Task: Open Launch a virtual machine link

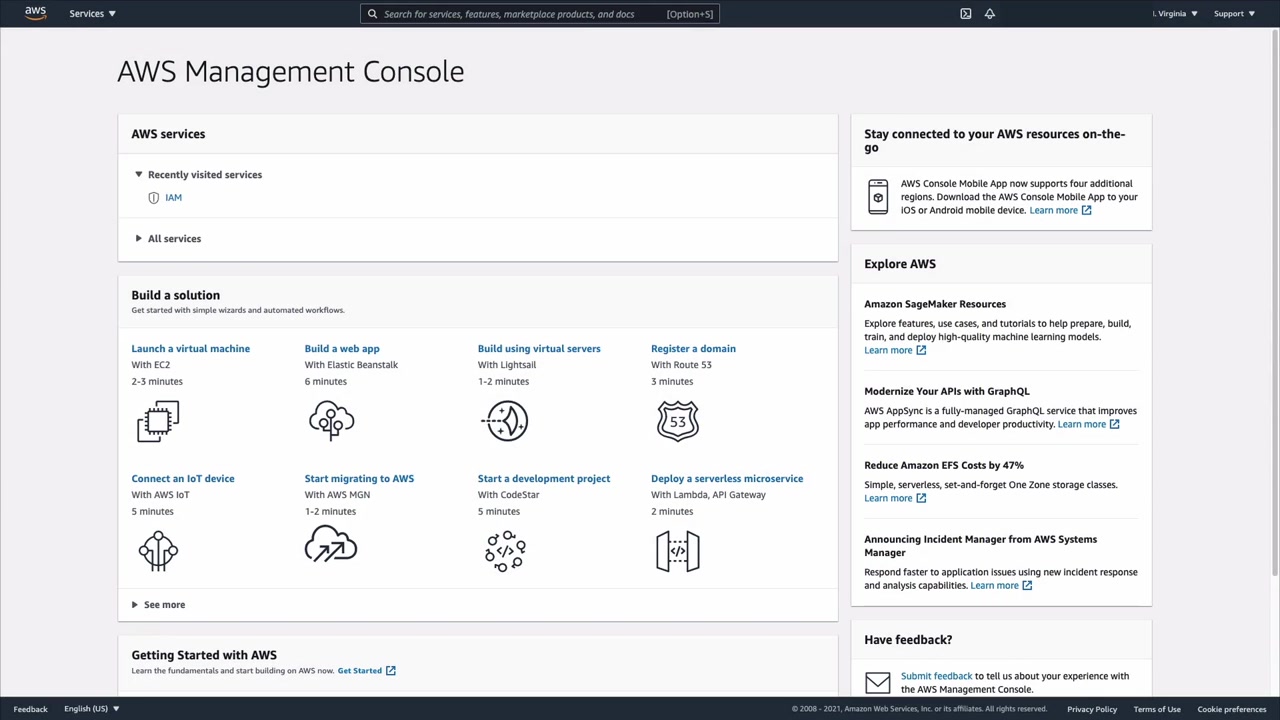Action: click(191, 349)
